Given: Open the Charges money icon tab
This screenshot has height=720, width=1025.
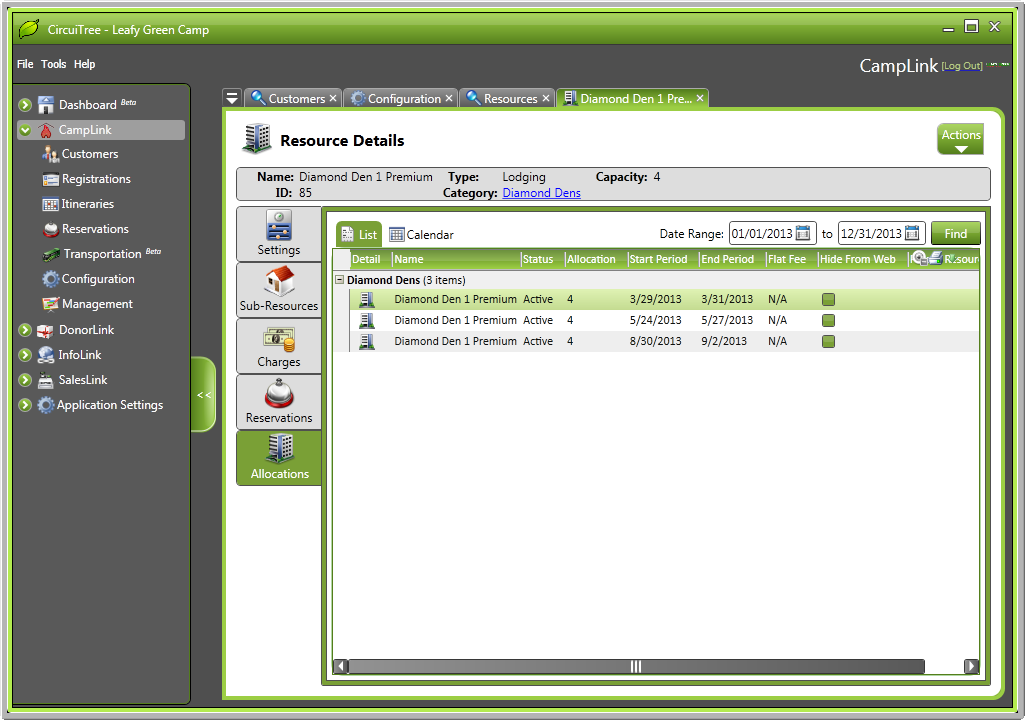Looking at the screenshot, I should point(278,338).
